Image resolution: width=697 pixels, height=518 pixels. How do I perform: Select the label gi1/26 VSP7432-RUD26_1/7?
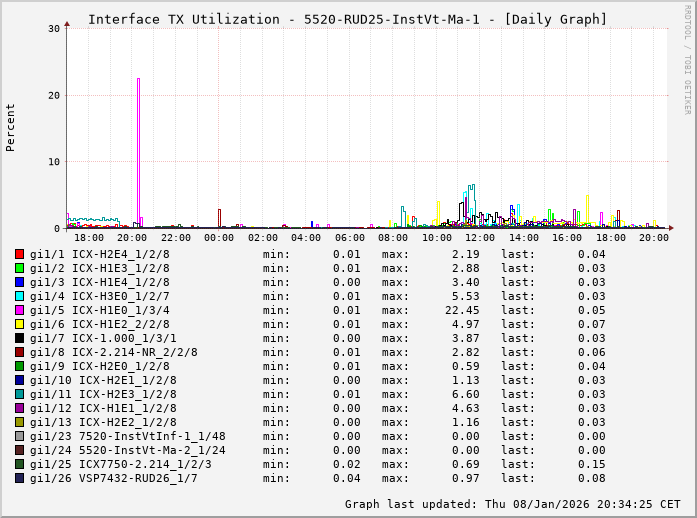point(114,478)
